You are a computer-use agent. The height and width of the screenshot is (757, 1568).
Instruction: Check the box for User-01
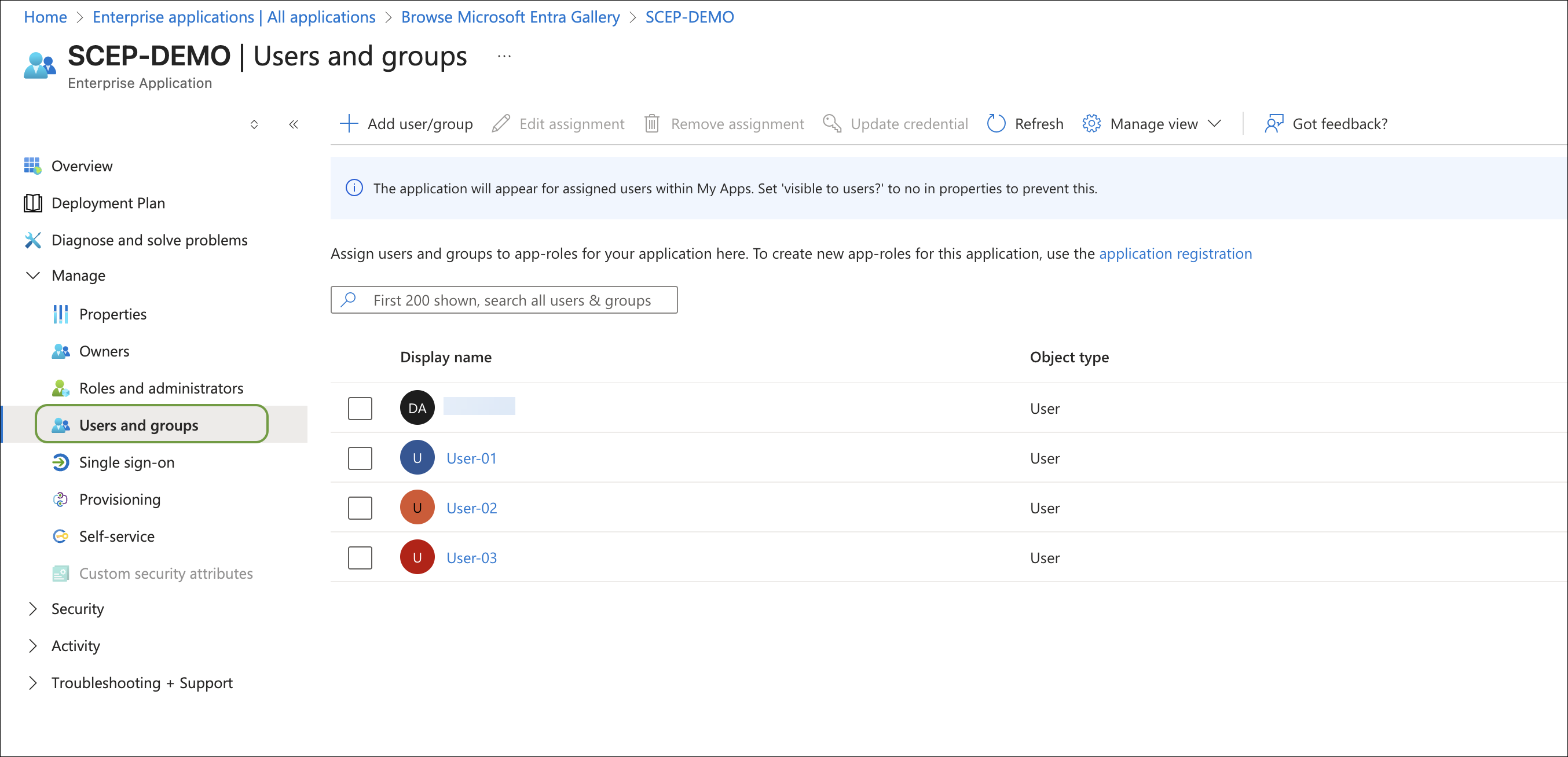click(x=360, y=458)
